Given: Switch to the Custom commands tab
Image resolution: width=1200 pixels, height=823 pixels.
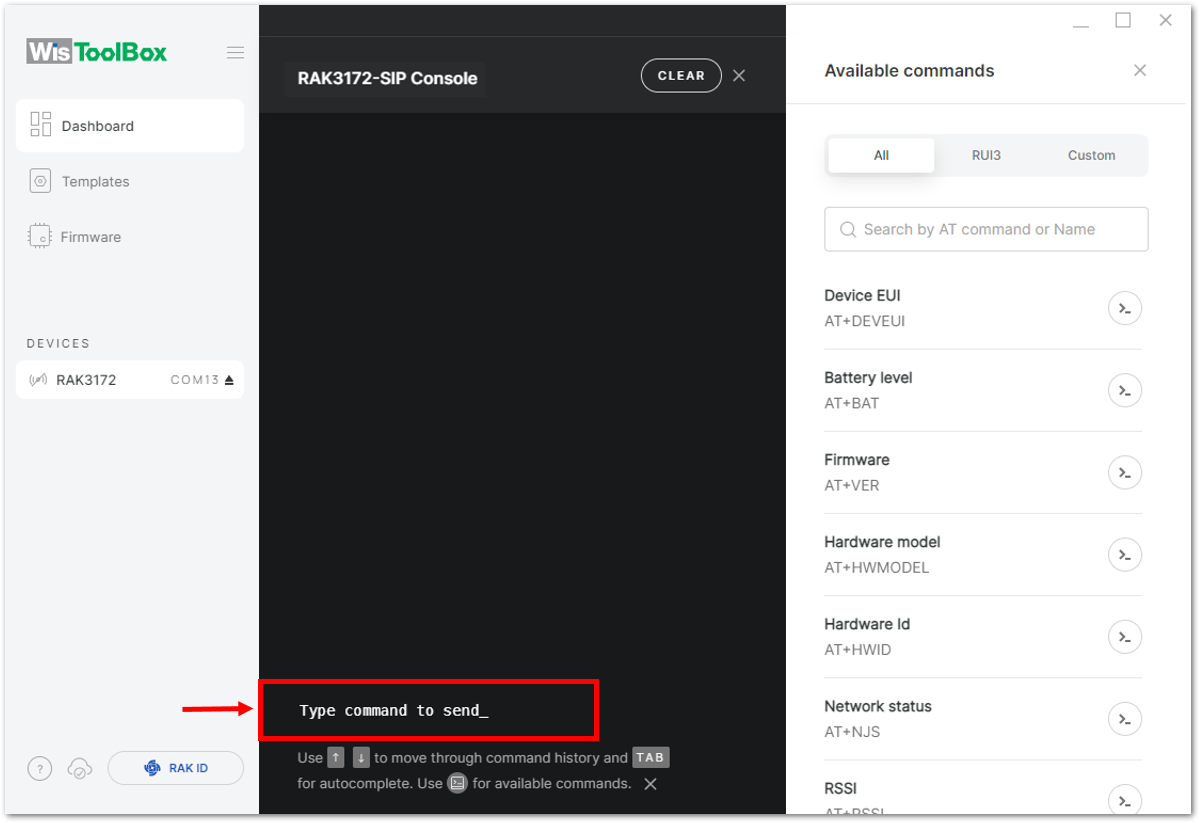Looking at the screenshot, I should 1091,155.
